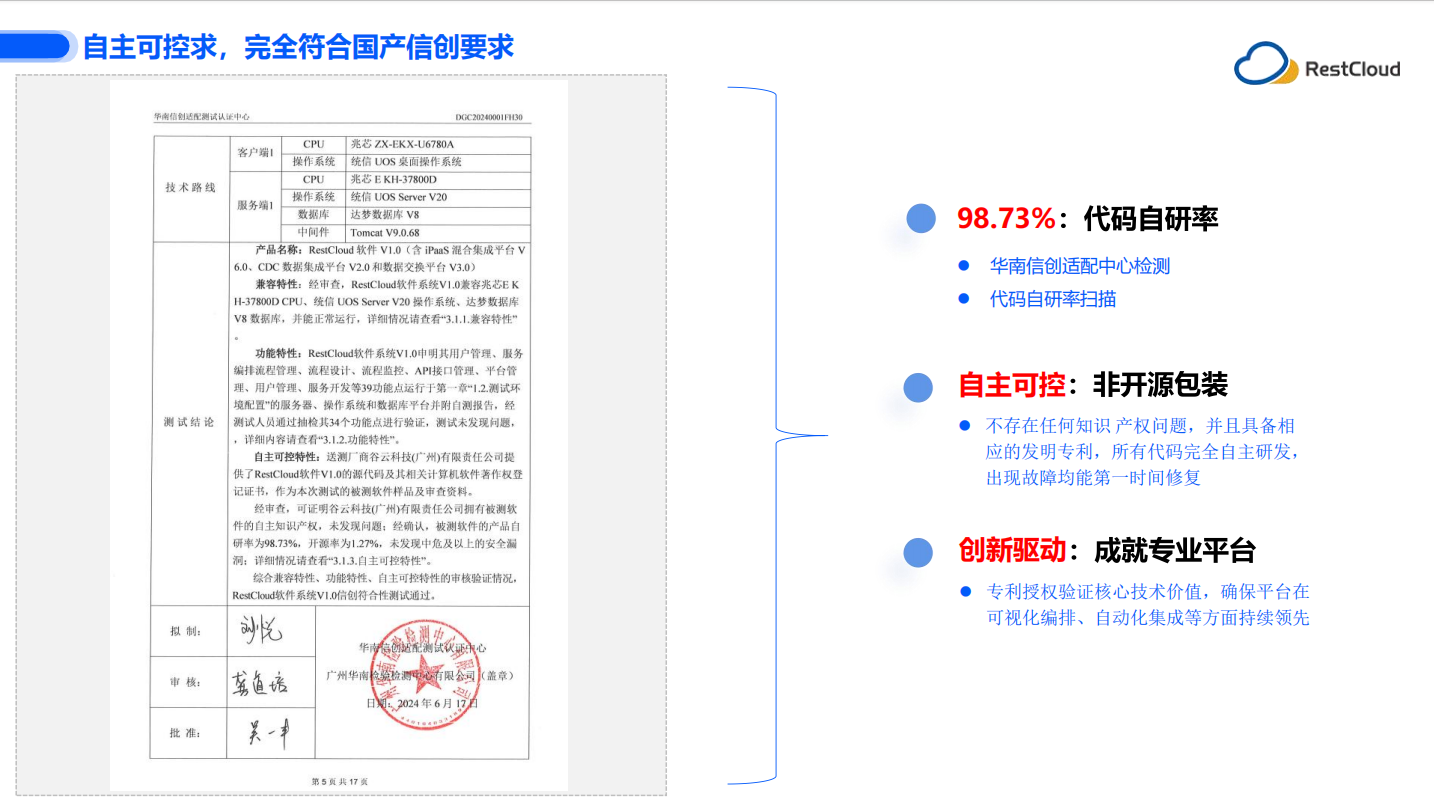Click the RestCloud cloud logo
1434x807 pixels.
[x=1265, y=64]
